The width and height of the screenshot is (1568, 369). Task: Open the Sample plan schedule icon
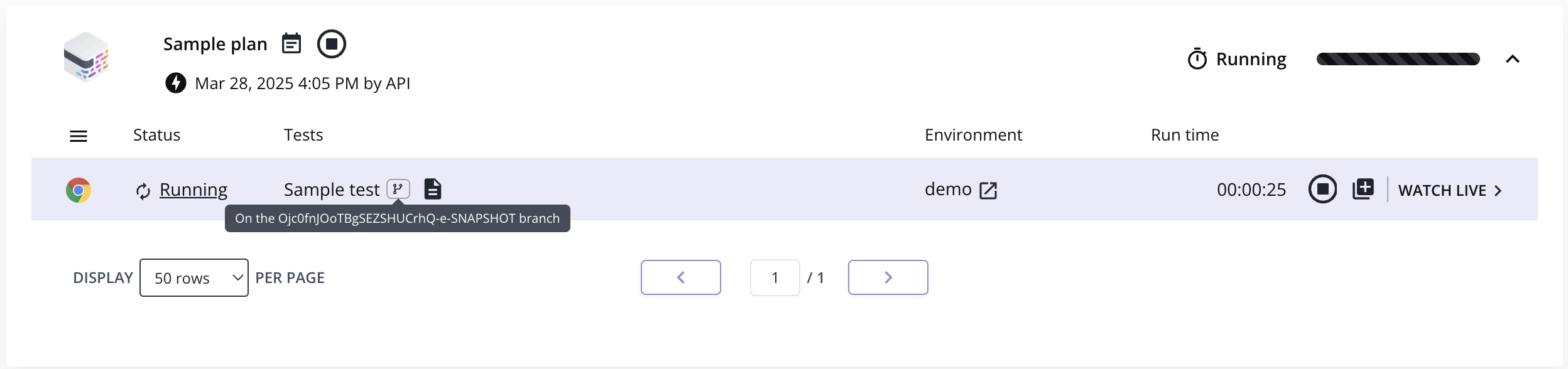point(291,44)
